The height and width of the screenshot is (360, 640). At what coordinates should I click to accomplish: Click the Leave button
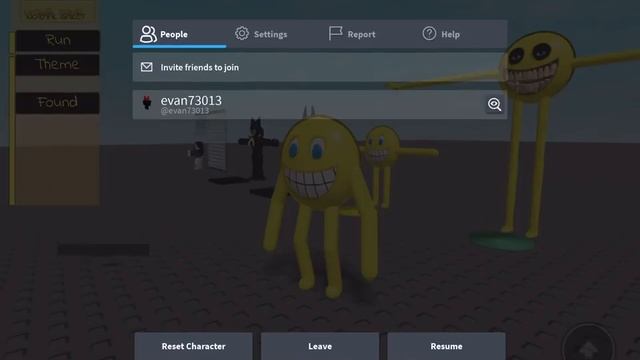[320, 346]
